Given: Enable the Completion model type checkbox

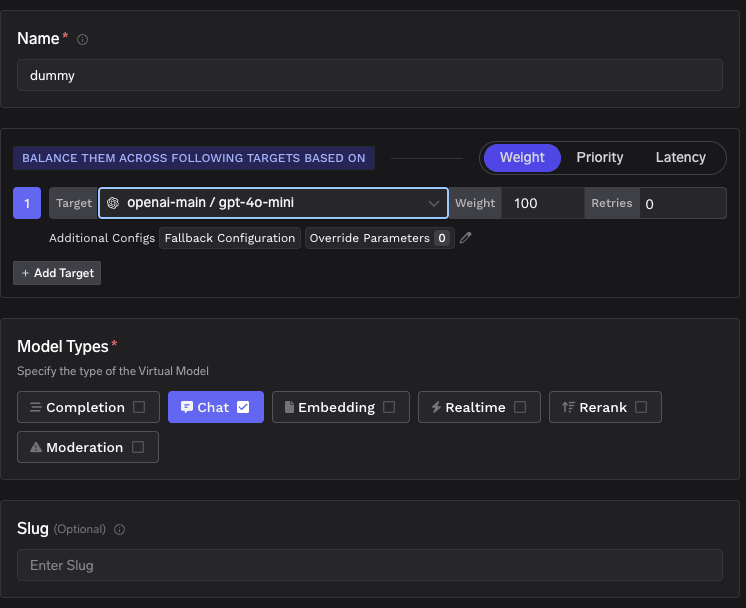Looking at the screenshot, I should (139, 407).
